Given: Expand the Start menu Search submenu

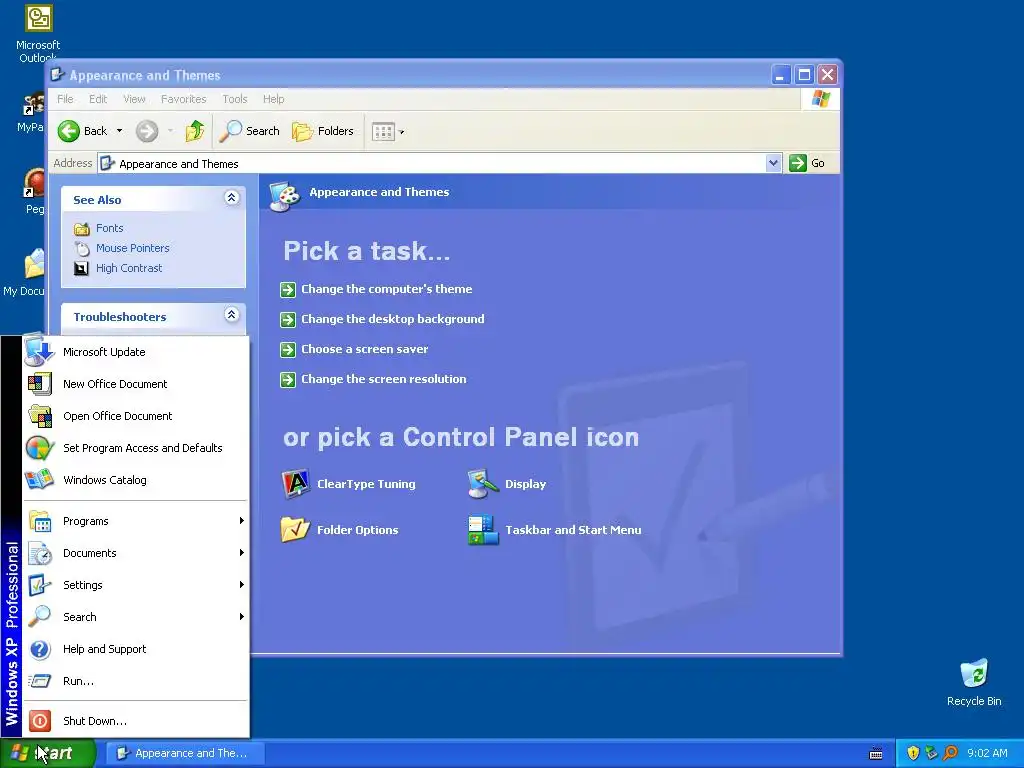Looking at the screenshot, I should pos(136,617).
